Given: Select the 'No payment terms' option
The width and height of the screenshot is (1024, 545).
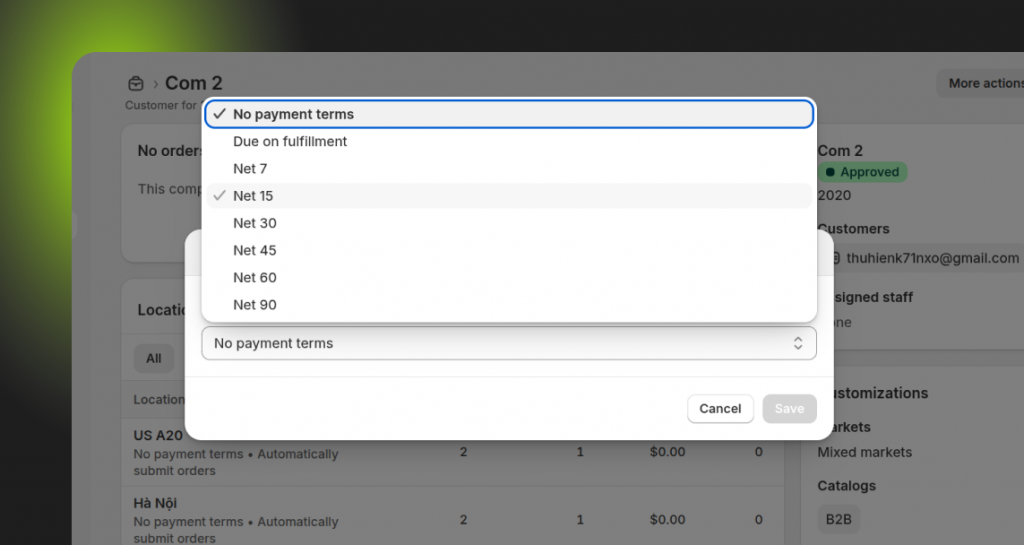Looking at the screenshot, I should coord(509,114).
